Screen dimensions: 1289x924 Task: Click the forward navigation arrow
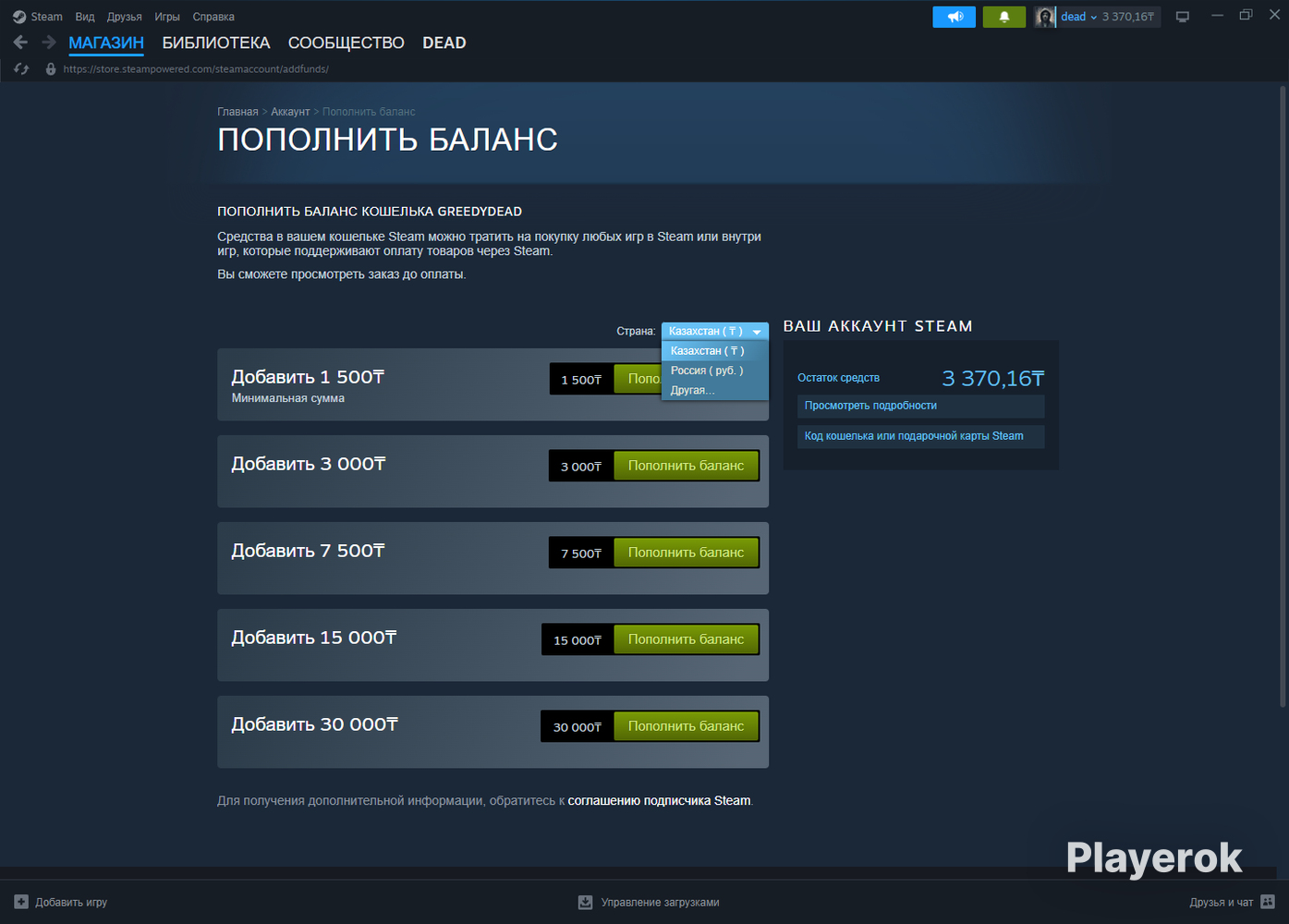point(49,43)
